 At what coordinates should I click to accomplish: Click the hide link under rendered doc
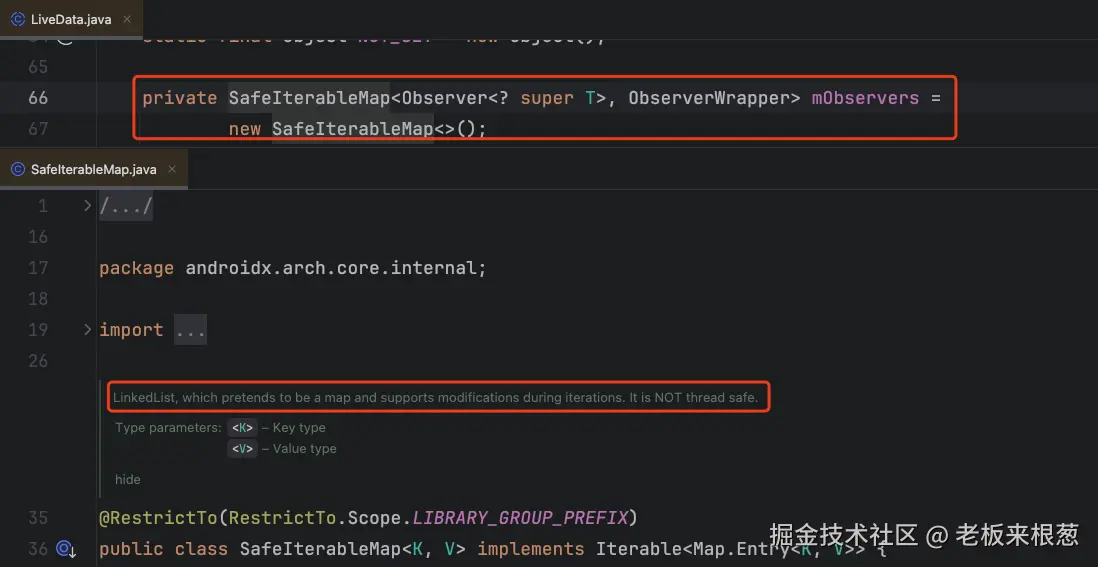[x=127, y=480]
